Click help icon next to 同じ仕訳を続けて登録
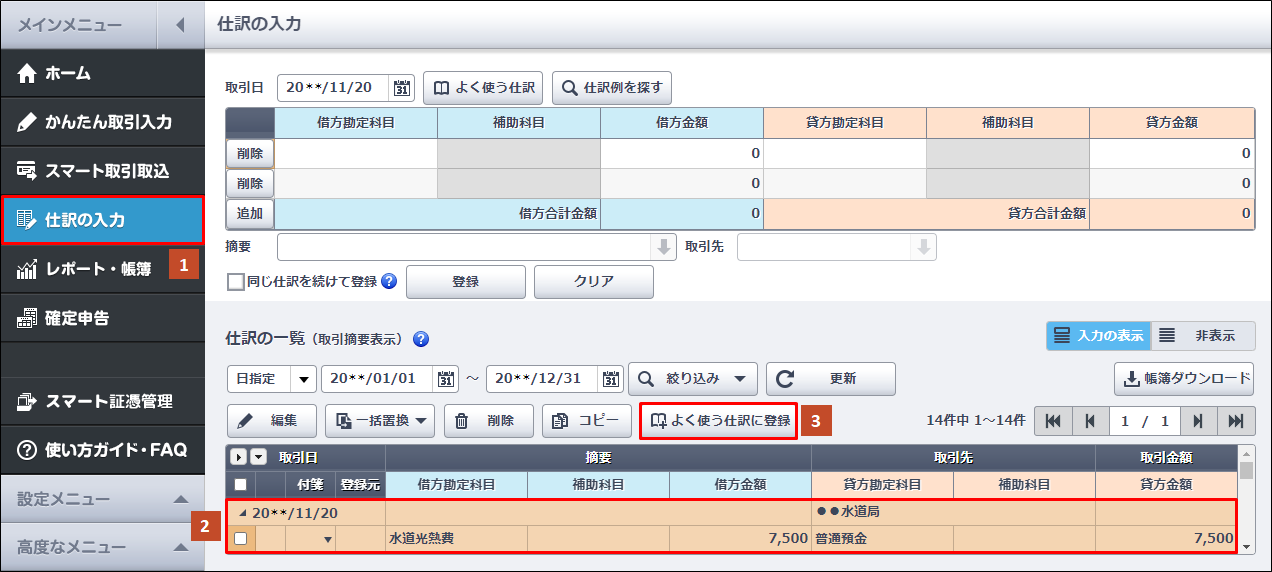The width and height of the screenshot is (1272, 572). 389,282
